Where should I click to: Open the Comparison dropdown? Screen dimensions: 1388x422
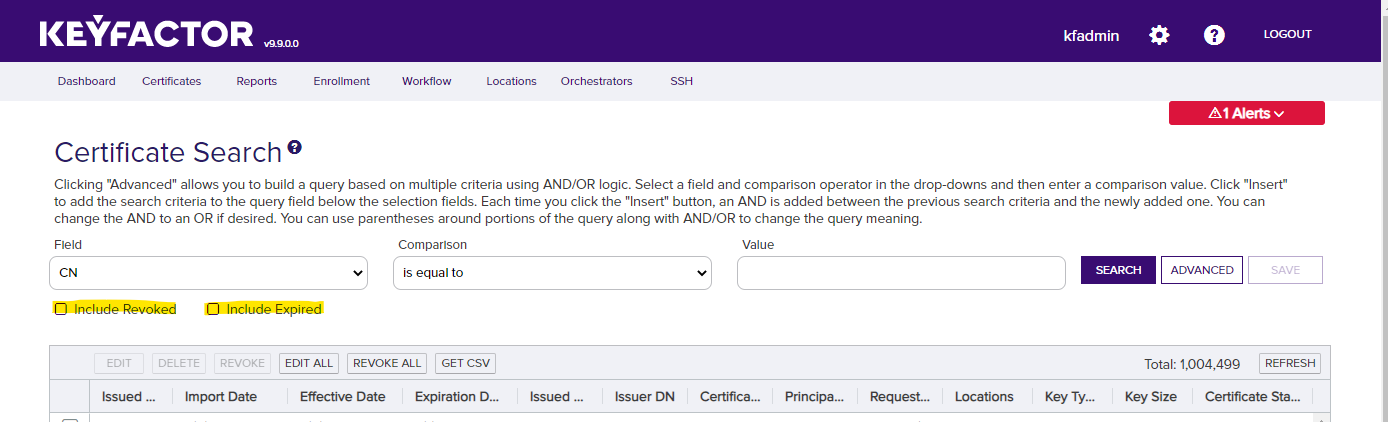552,273
